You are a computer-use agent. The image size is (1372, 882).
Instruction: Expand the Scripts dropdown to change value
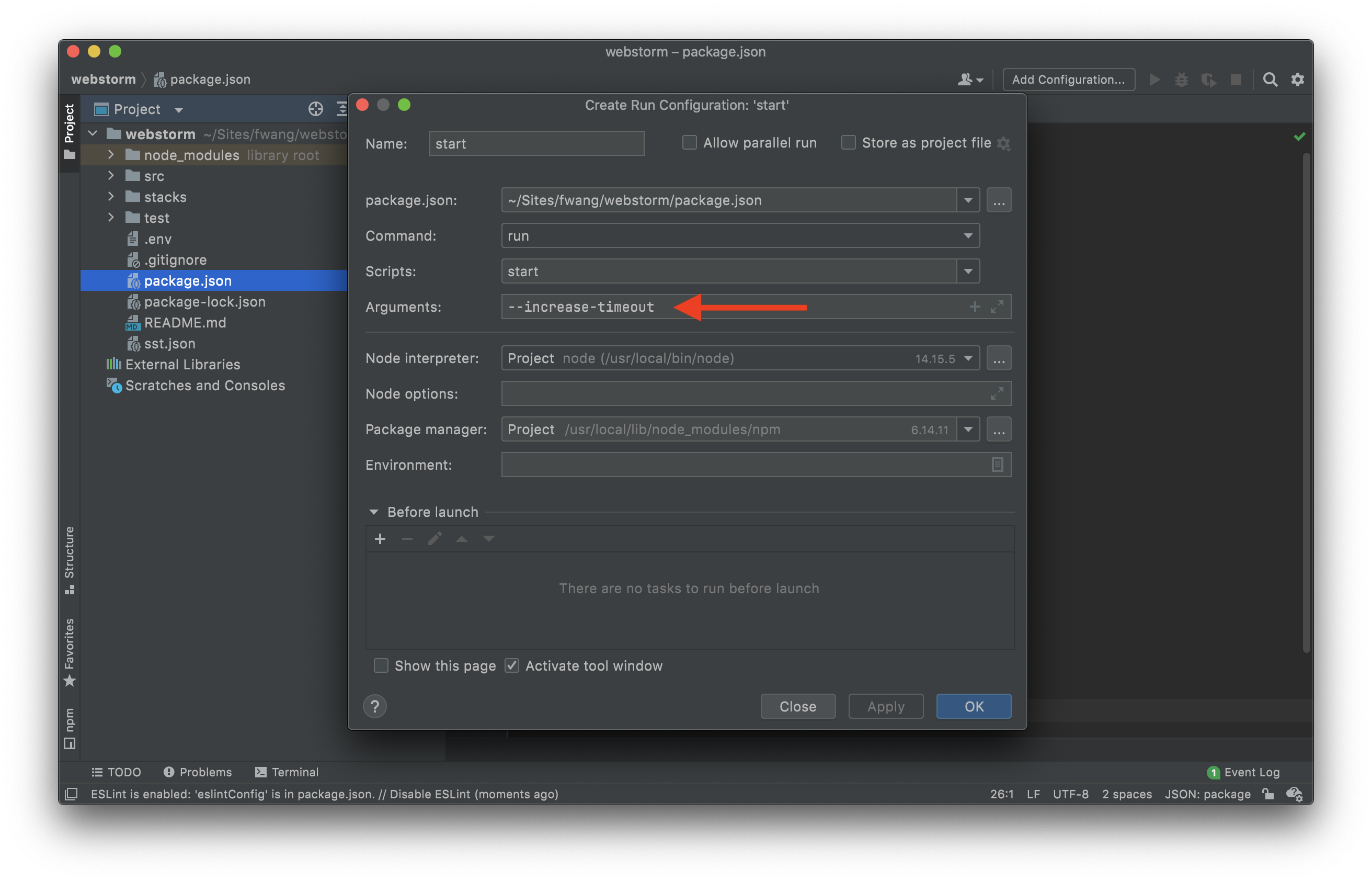click(x=967, y=270)
